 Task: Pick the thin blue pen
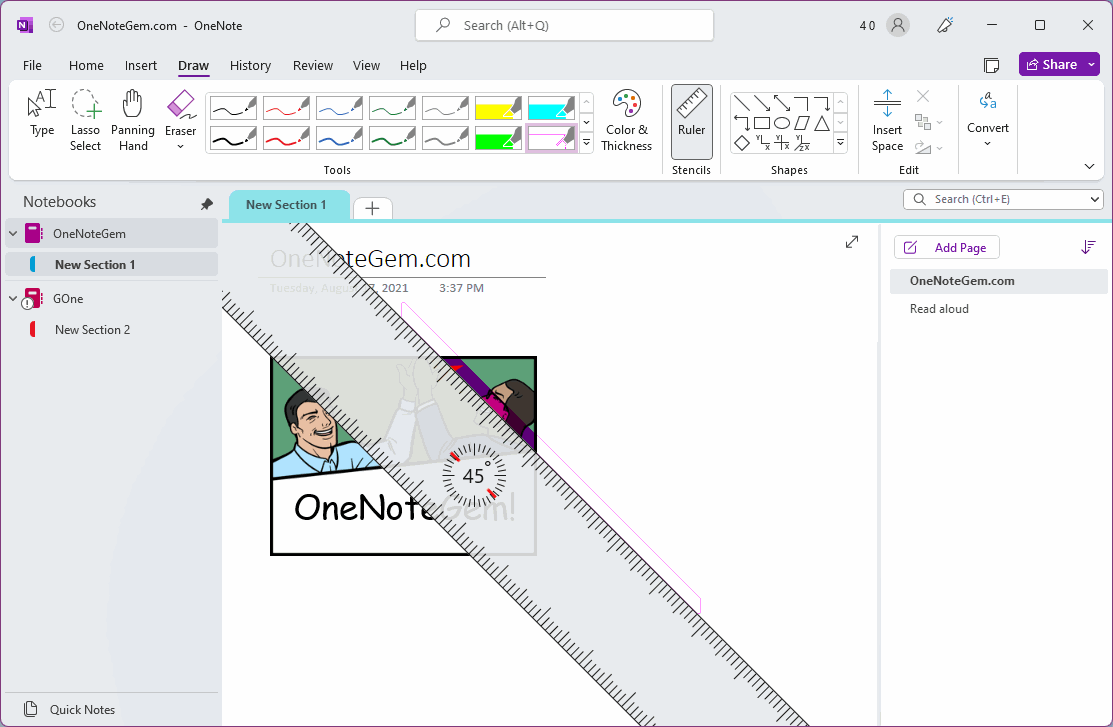coord(339,108)
